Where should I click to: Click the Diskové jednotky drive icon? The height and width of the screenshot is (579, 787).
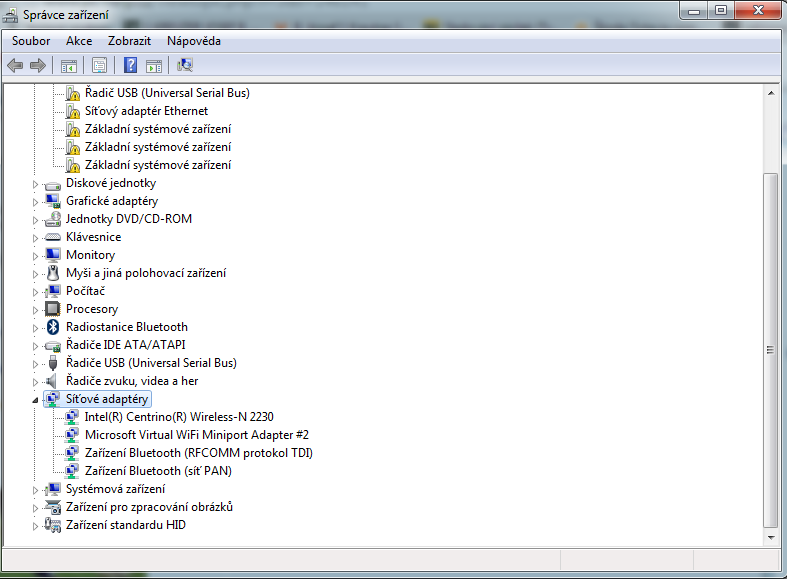(x=53, y=184)
